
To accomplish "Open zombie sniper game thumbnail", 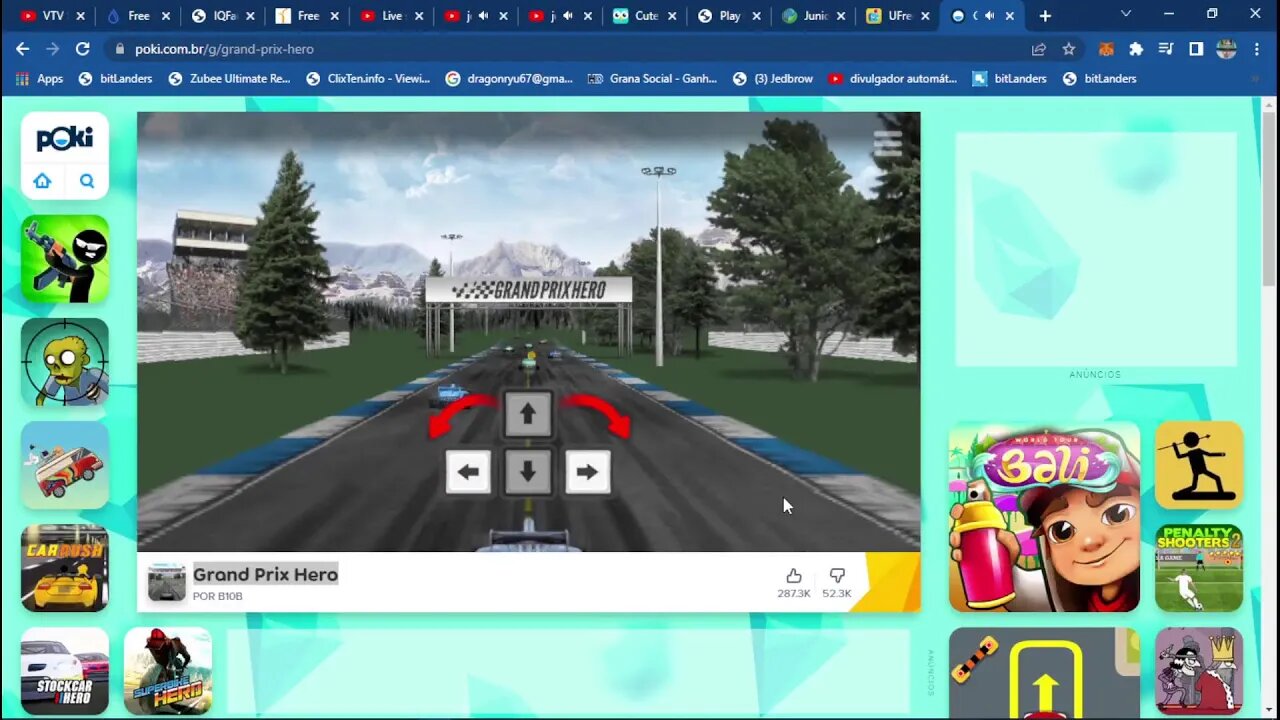I will [x=65, y=362].
